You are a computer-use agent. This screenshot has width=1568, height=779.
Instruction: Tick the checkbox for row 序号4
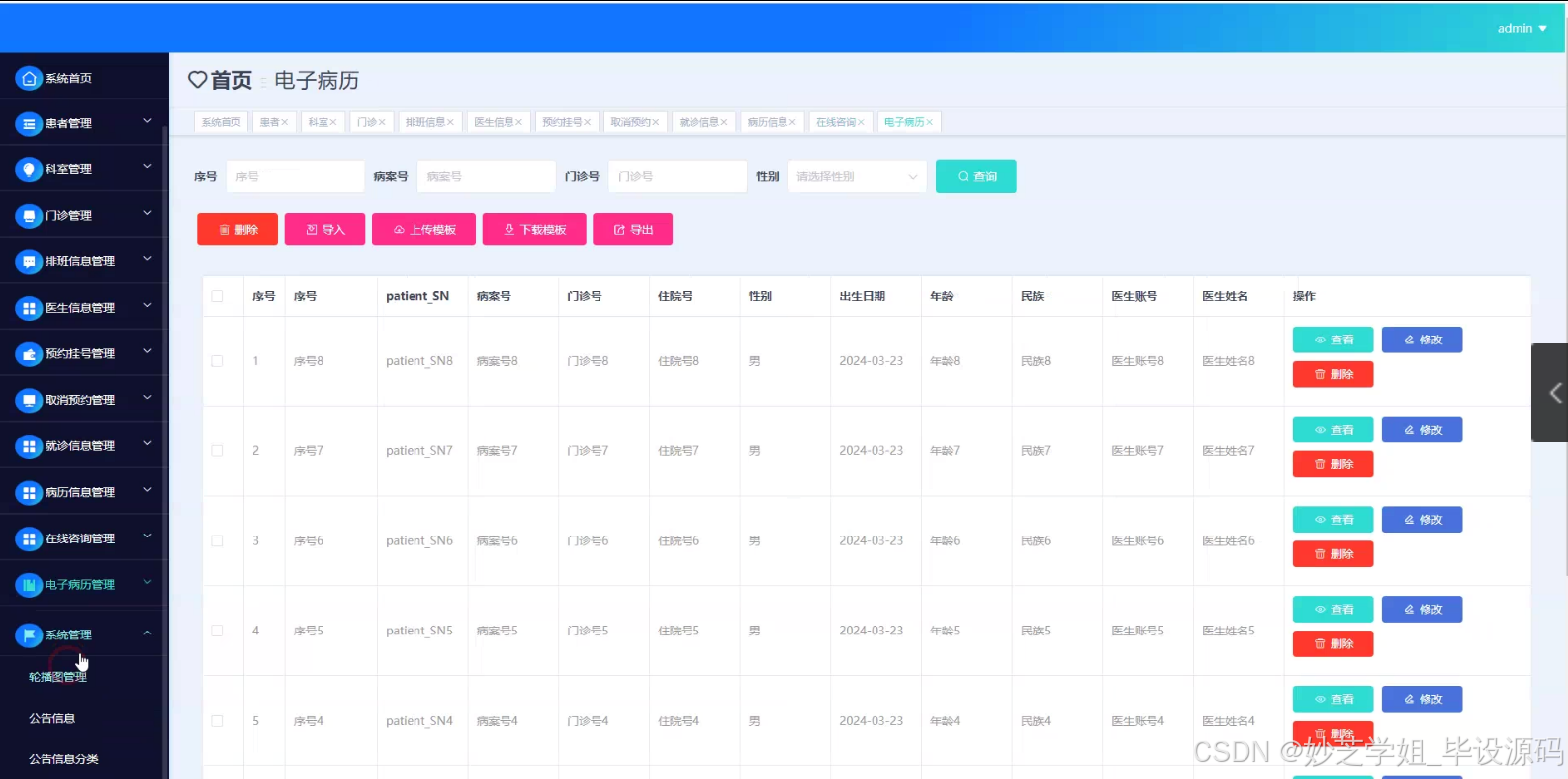point(217,721)
